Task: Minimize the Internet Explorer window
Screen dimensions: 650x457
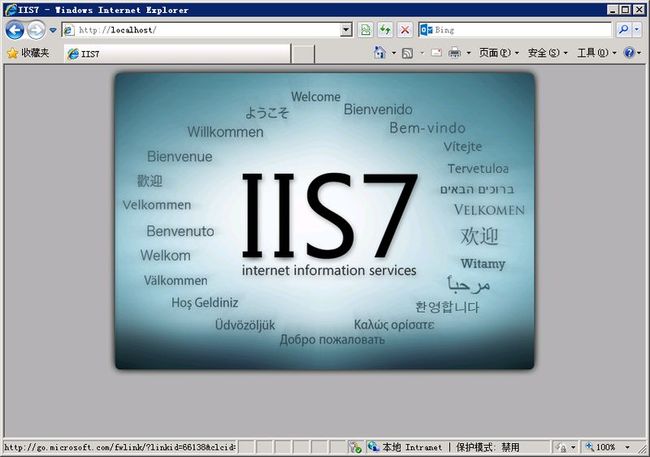Action: (612, 10)
